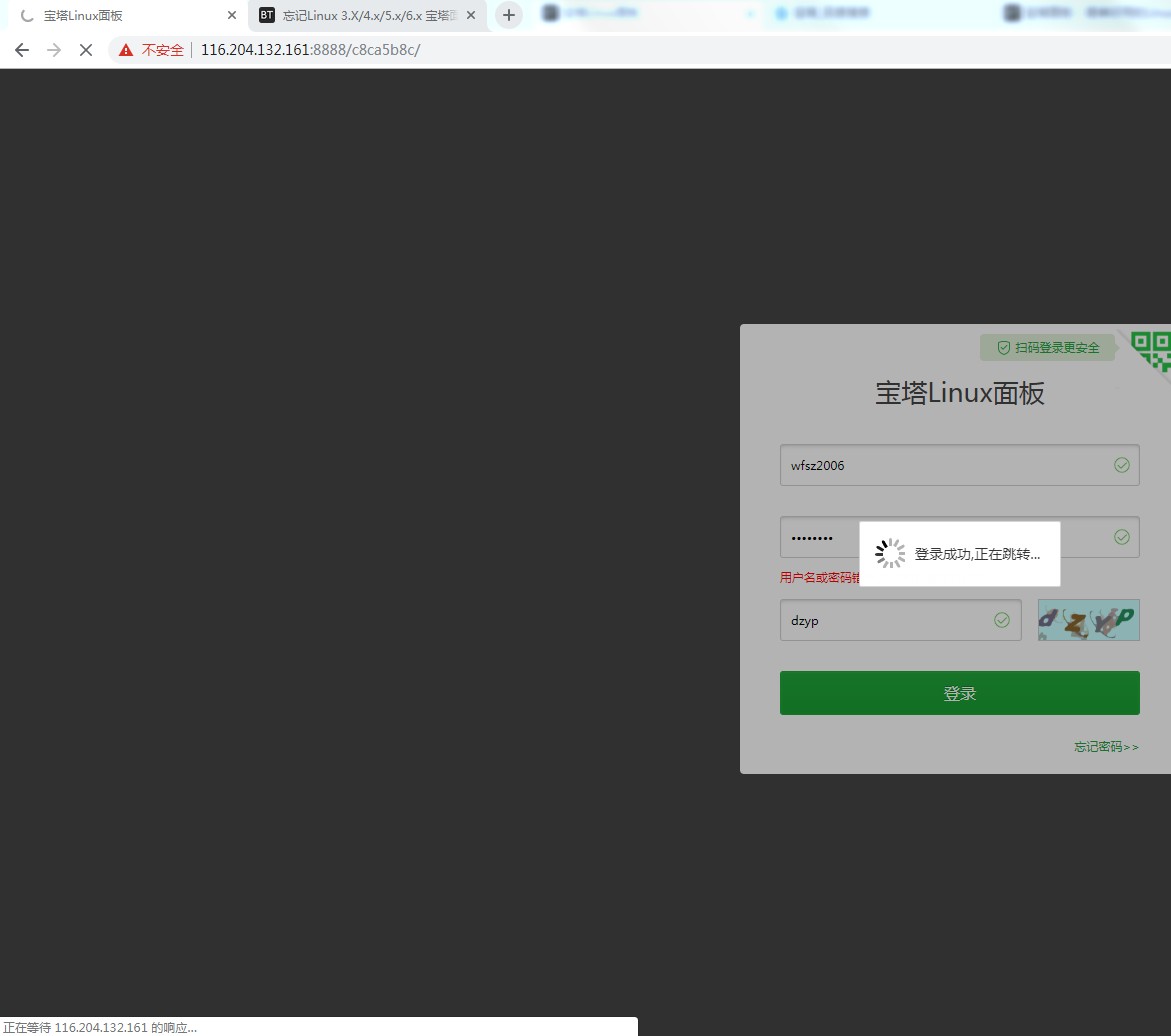Click the green 登录 button

[960, 693]
